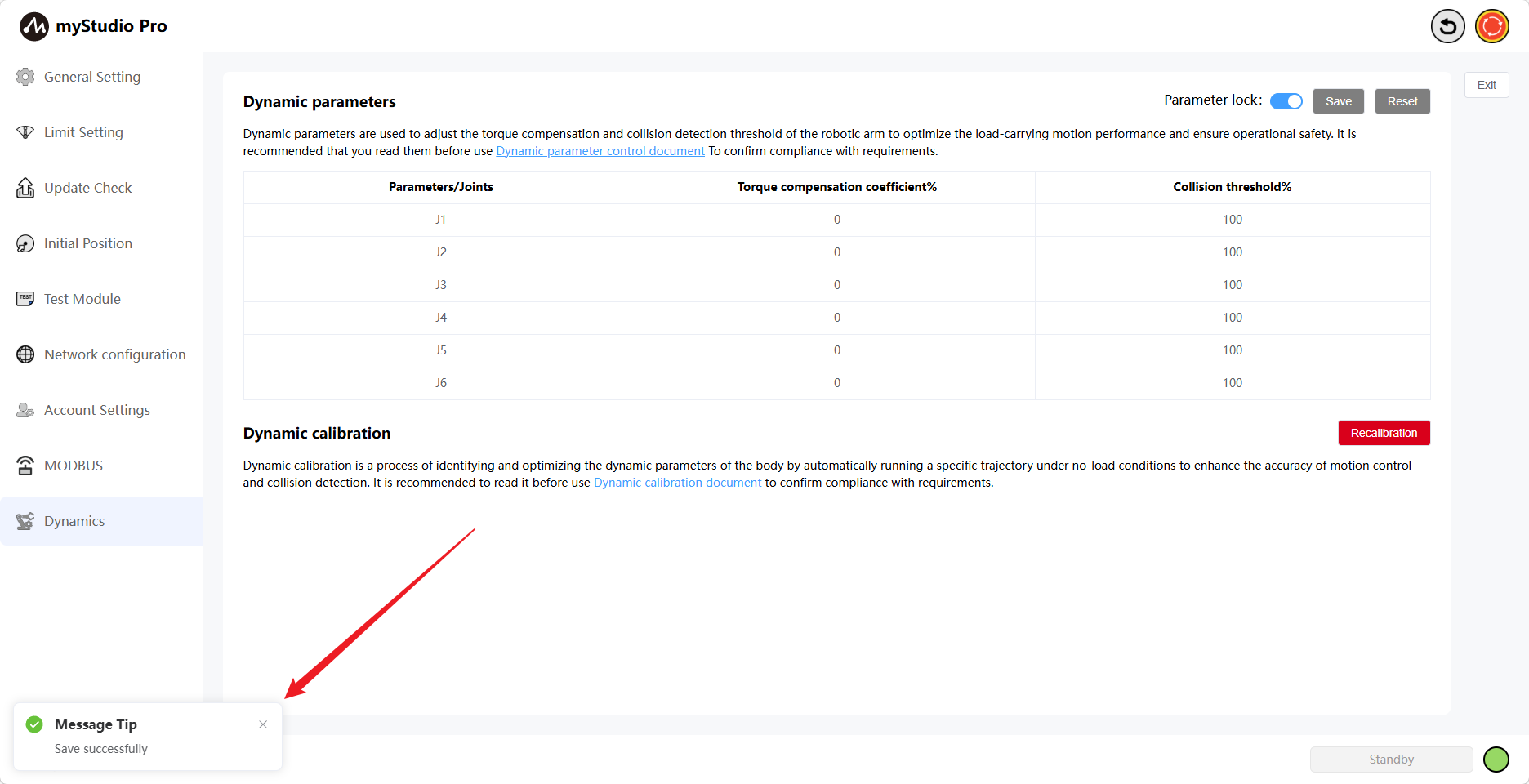Screen dimensions: 1529x784
Task: Click the Initial Position icon
Action: pos(25,243)
